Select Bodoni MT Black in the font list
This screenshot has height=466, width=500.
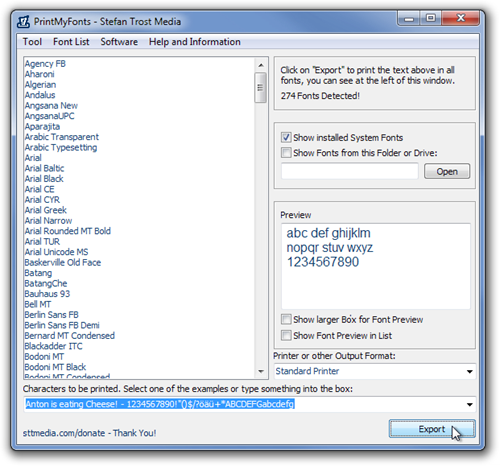[x=55, y=367]
